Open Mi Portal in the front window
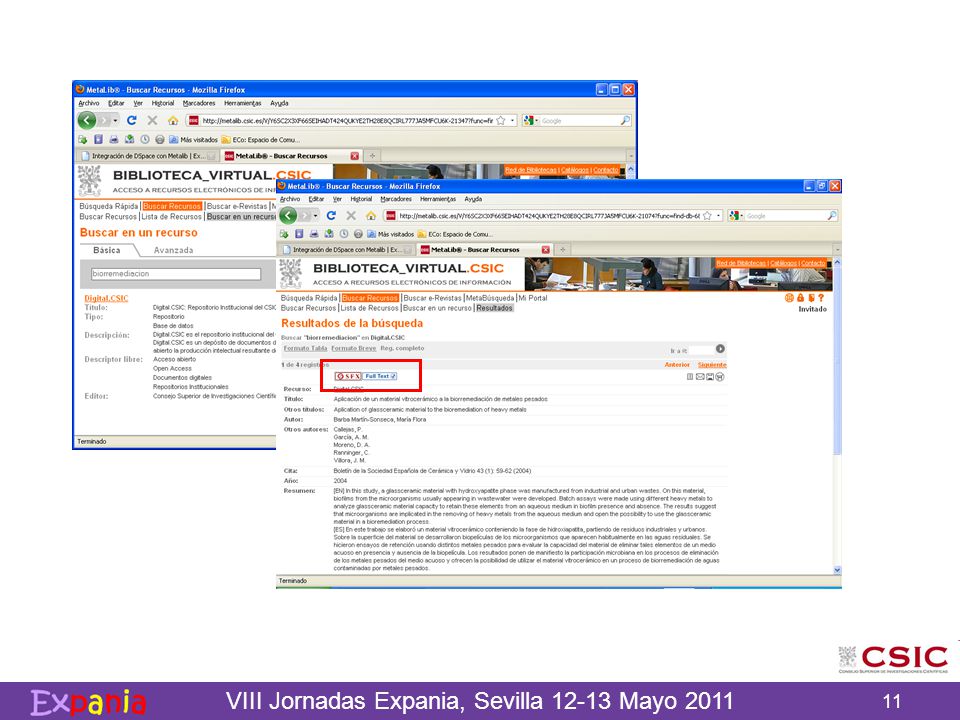Image resolution: width=960 pixels, height=720 pixels. coord(533,298)
